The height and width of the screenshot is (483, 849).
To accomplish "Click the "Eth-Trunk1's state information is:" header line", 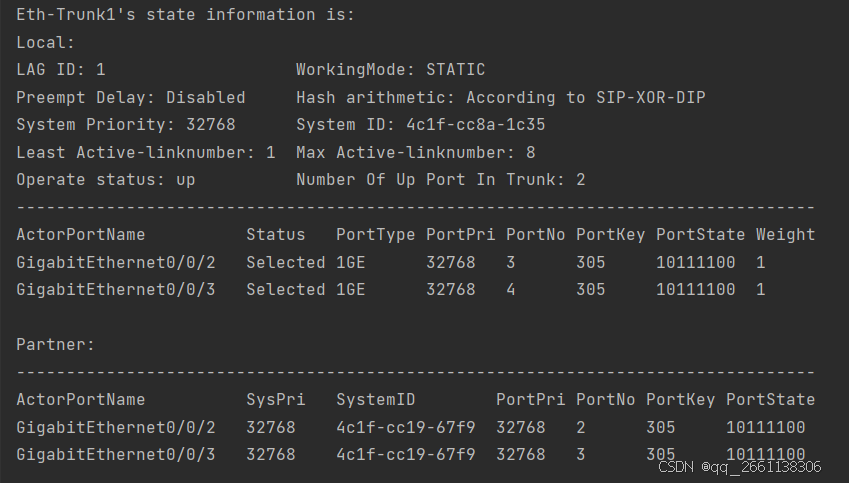I will [185, 16].
